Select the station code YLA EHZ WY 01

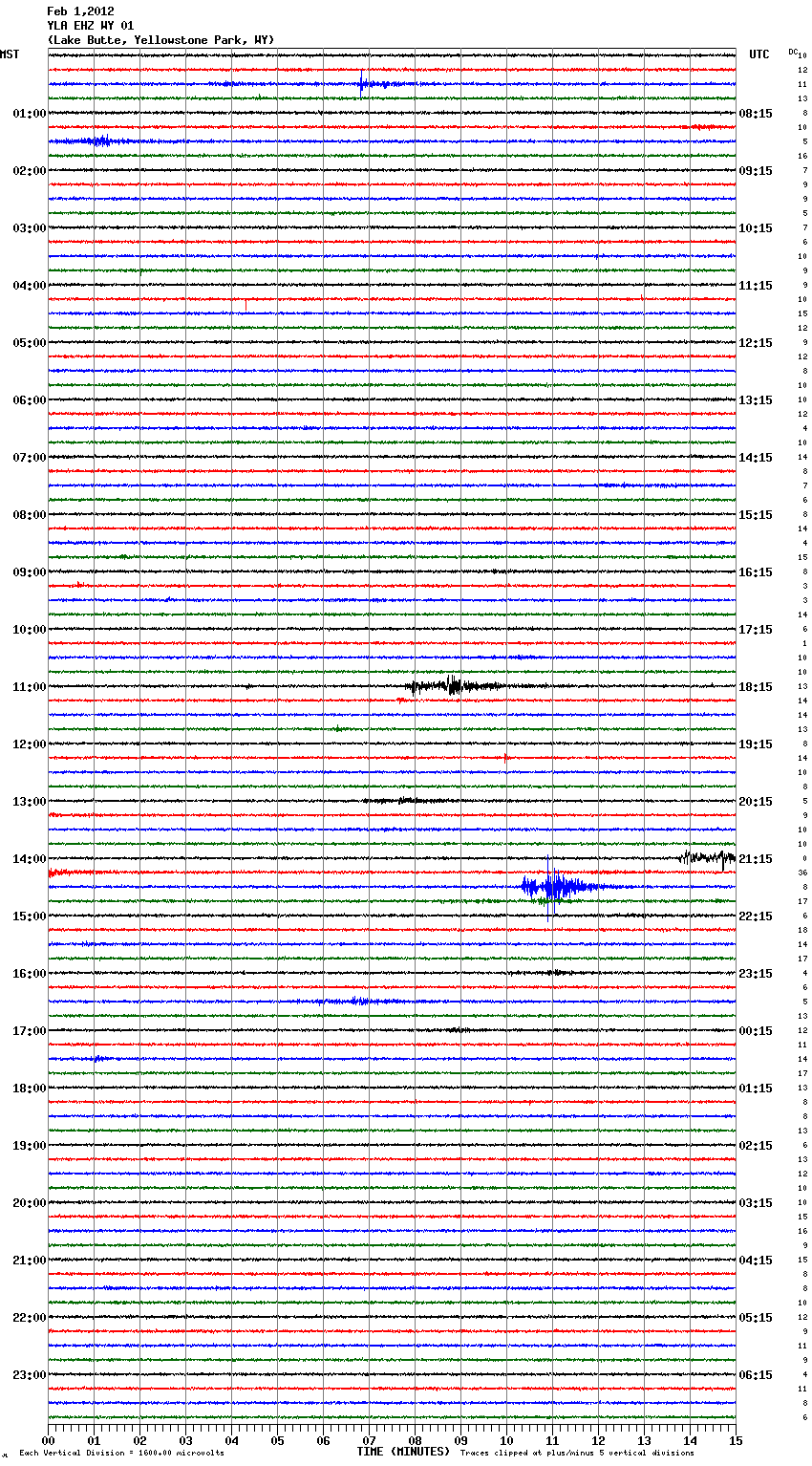[91, 26]
